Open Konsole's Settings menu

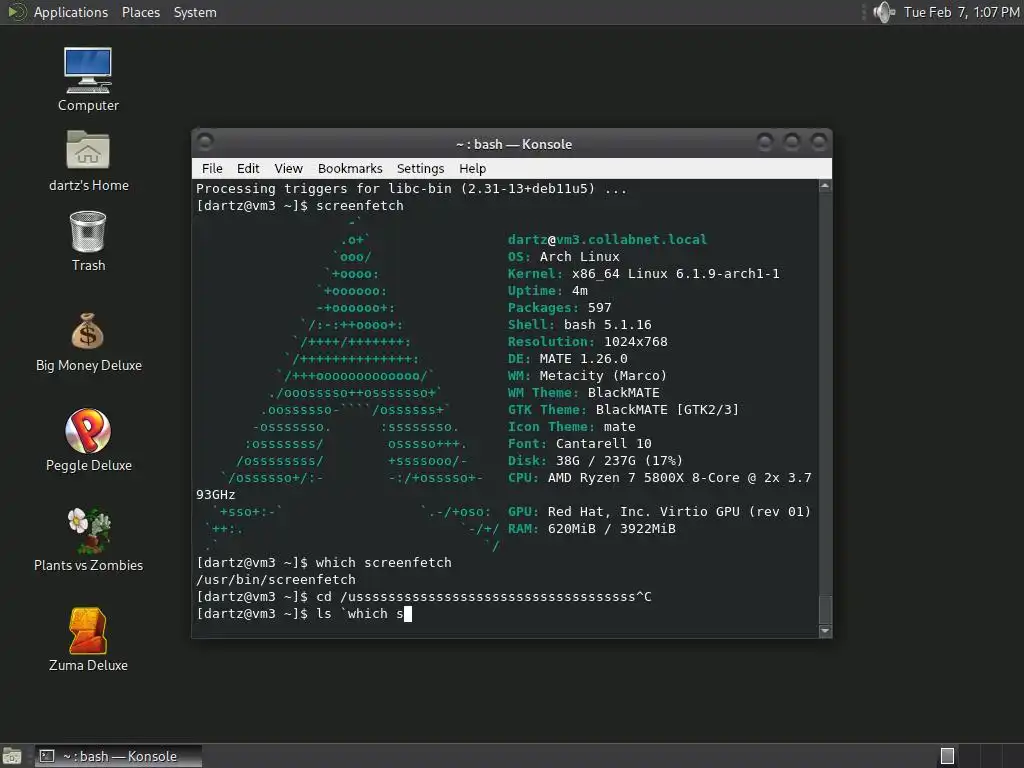pyautogui.click(x=421, y=168)
